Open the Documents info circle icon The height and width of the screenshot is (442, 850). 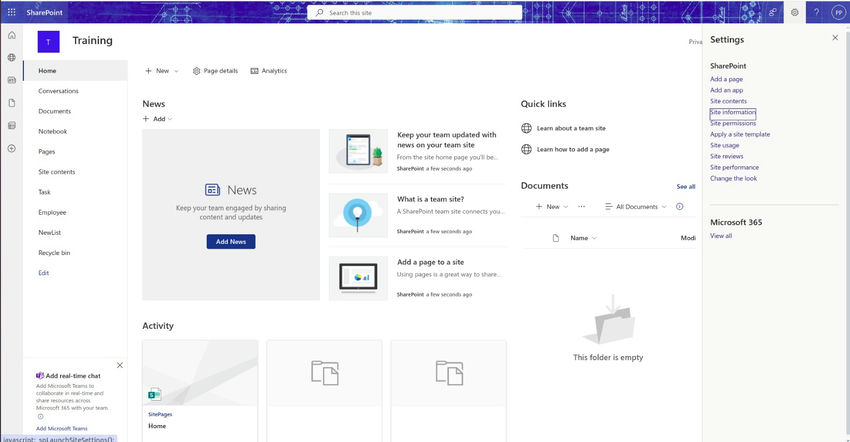[679, 206]
